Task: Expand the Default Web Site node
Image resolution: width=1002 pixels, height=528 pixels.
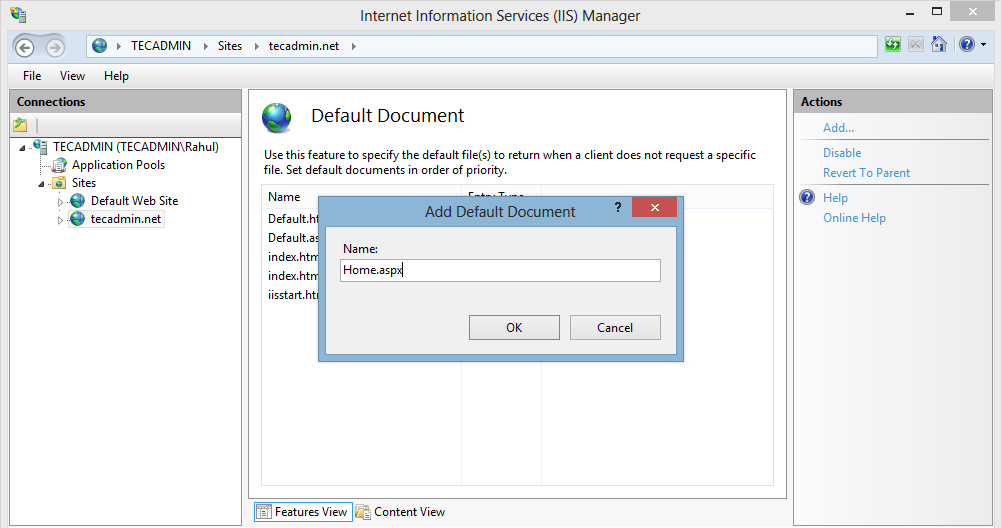Action: pyautogui.click(x=61, y=202)
